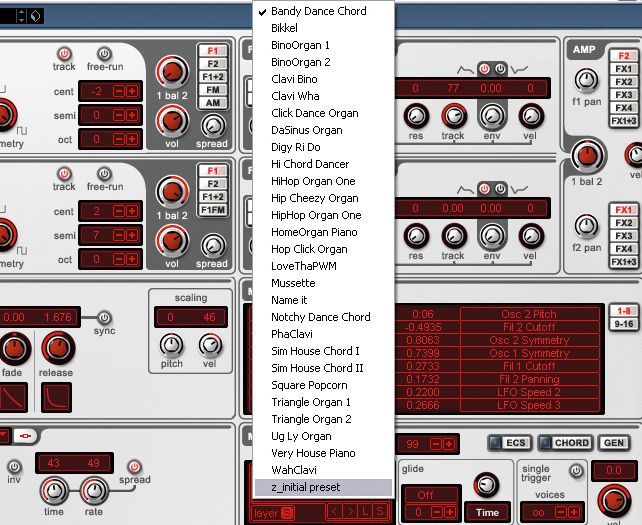Increase the voices count with plus
The width and height of the screenshot is (642, 525).
pyautogui.click(x=574, y=512)
